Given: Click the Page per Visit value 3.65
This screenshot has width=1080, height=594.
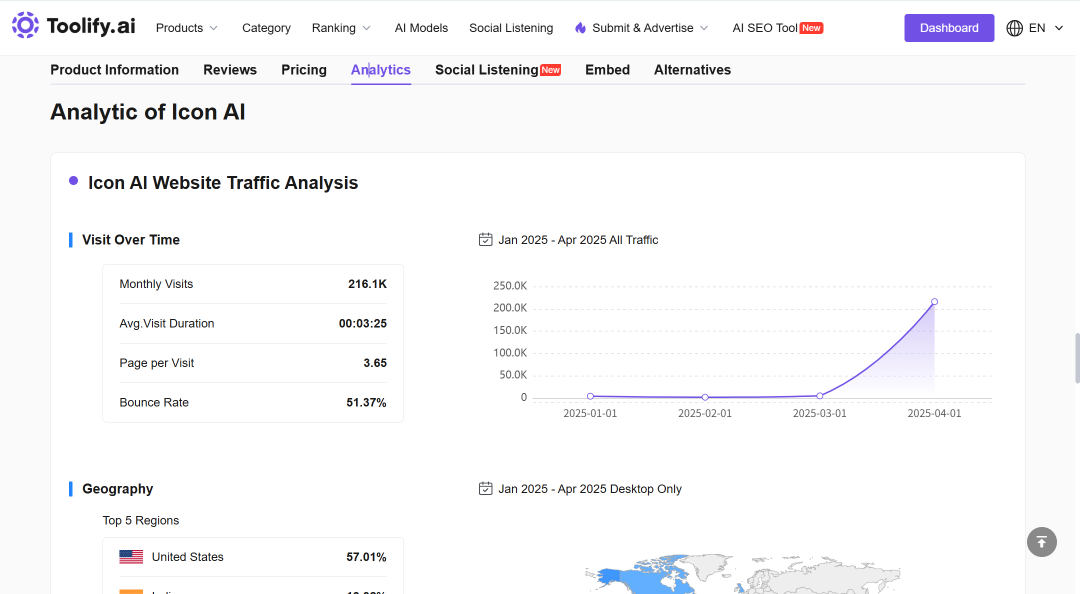Looking at the screenshot, I should pyautogui.click(x=375, y=363).
